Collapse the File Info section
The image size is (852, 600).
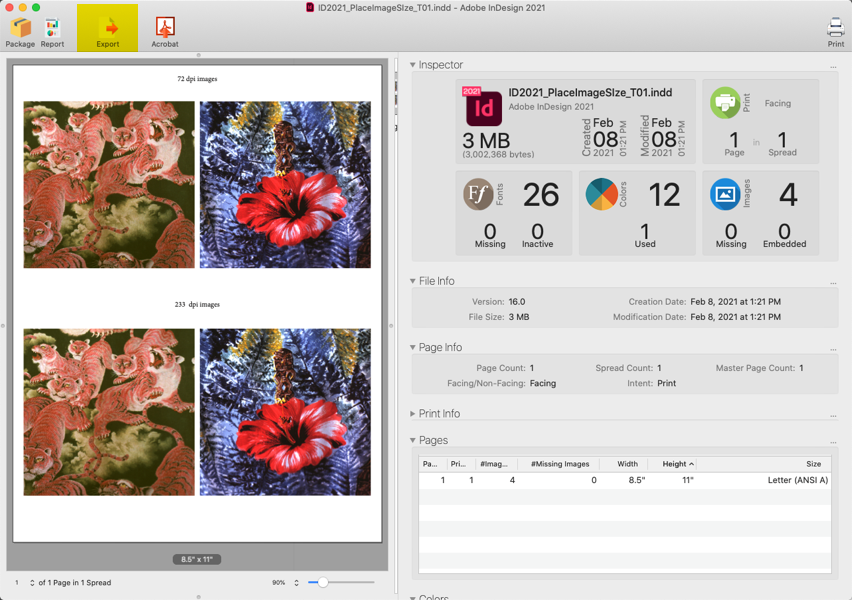click(x=413, y=281)
